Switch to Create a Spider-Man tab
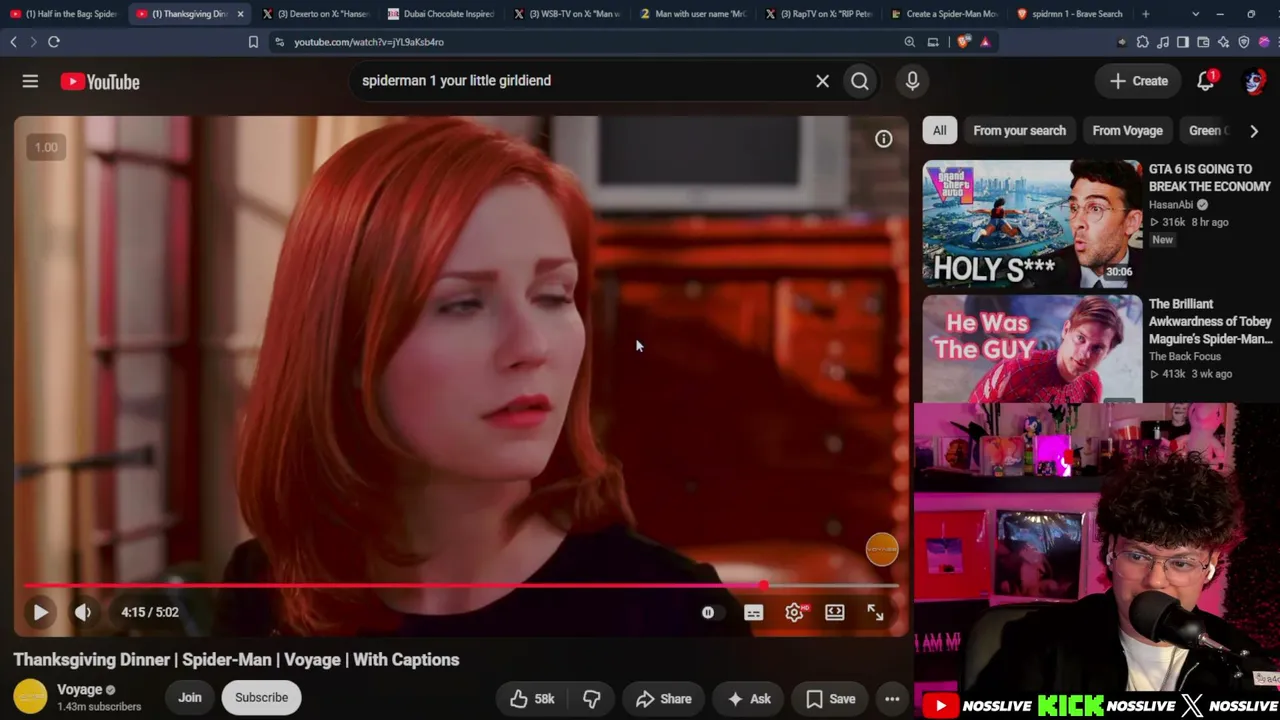Image resolution: width=1280 pixels, height=720 pixels. (x=944, y=14)
